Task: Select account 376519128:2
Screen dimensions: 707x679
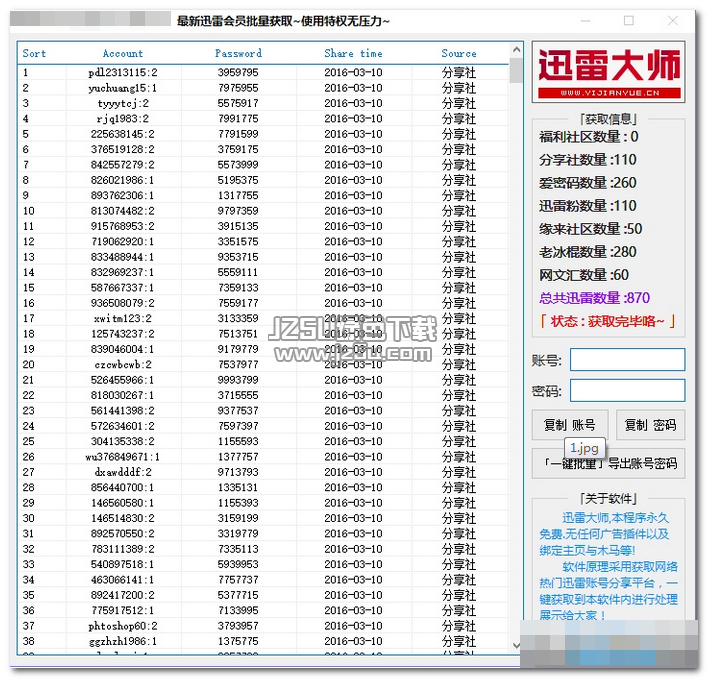Action: (123, 149)
